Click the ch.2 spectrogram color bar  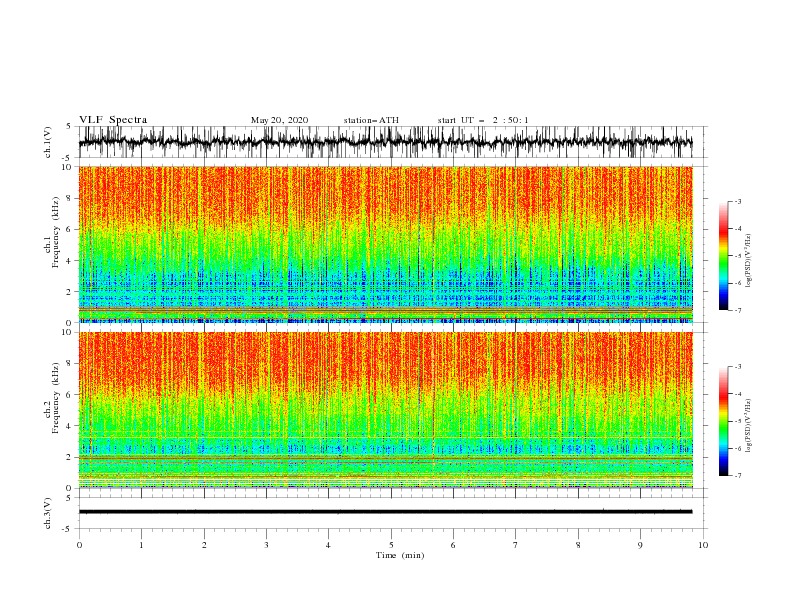723,421
